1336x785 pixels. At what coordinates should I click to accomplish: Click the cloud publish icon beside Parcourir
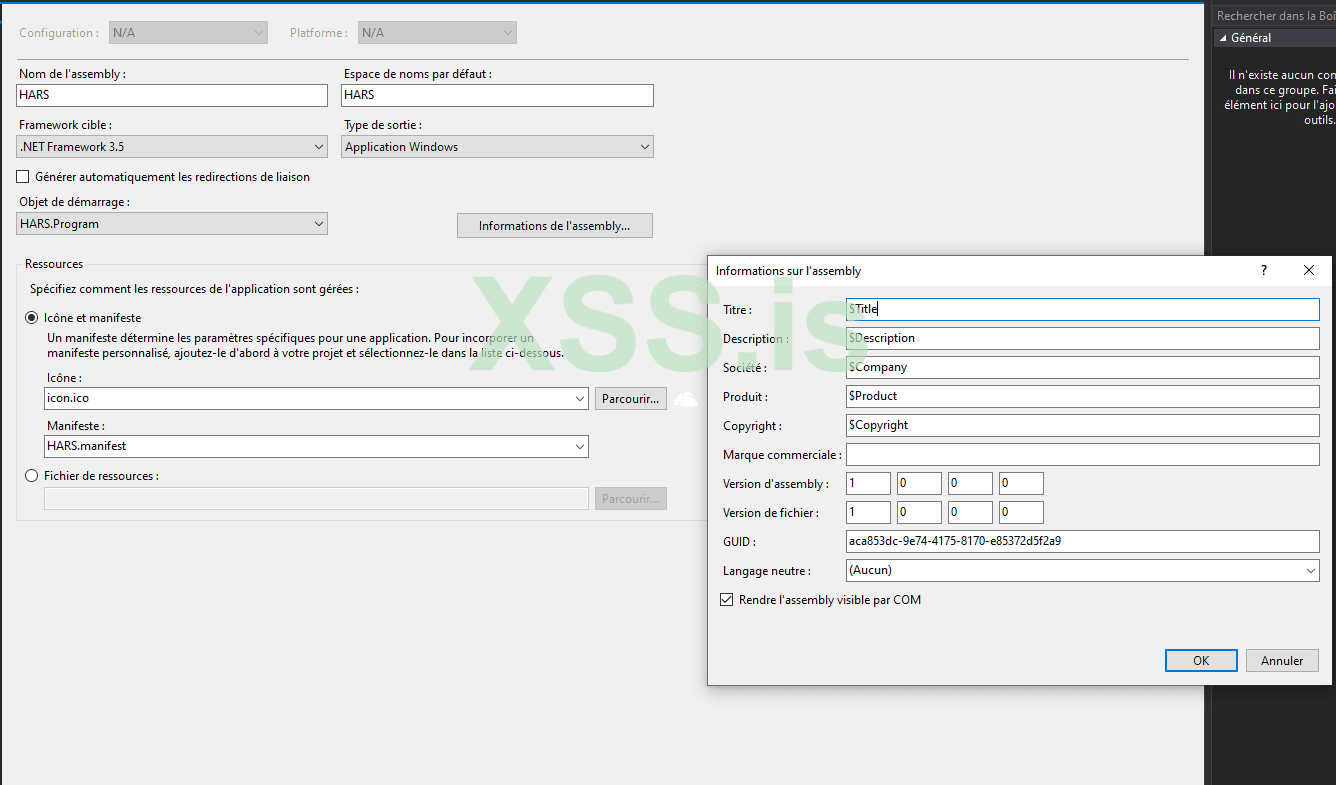click(686, 398)
